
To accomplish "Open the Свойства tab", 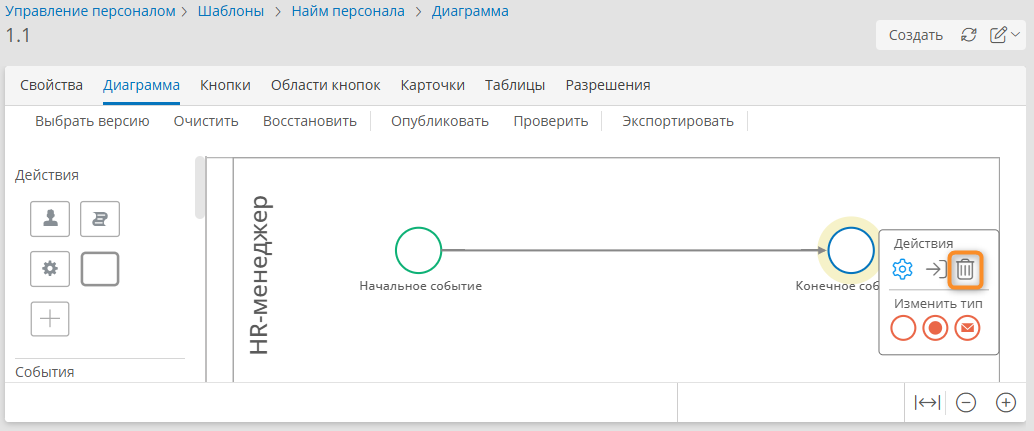I will click(x=51, y=85).
